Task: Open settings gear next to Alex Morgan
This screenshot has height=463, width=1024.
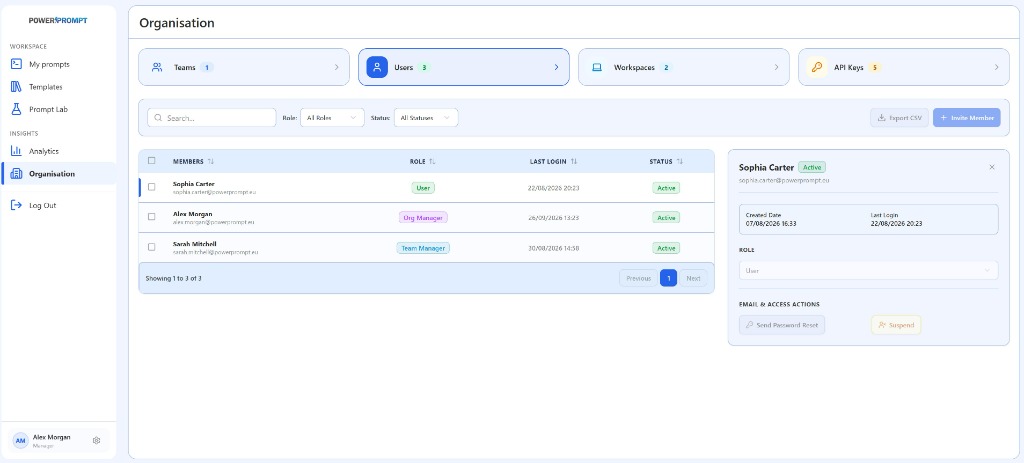Action: click(x=97, y=440)
